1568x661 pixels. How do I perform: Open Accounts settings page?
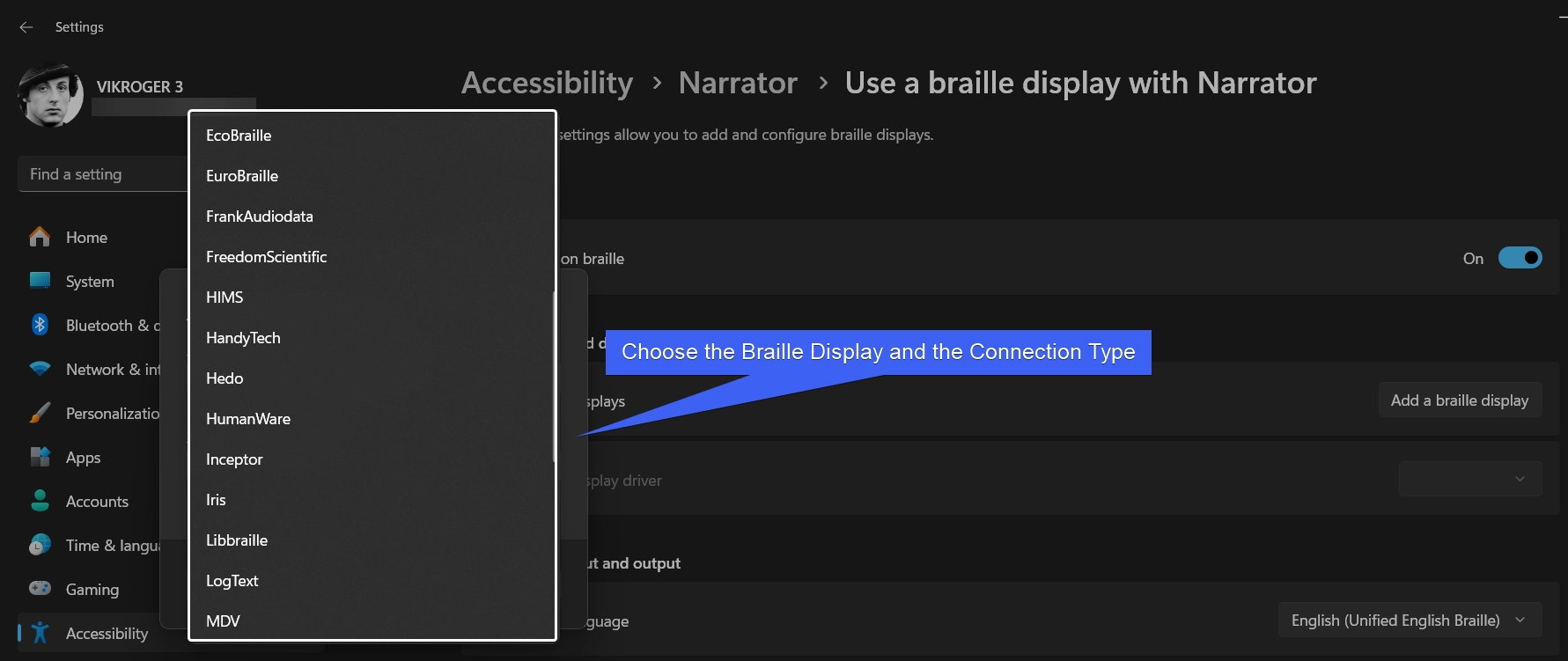click(97, 501)
